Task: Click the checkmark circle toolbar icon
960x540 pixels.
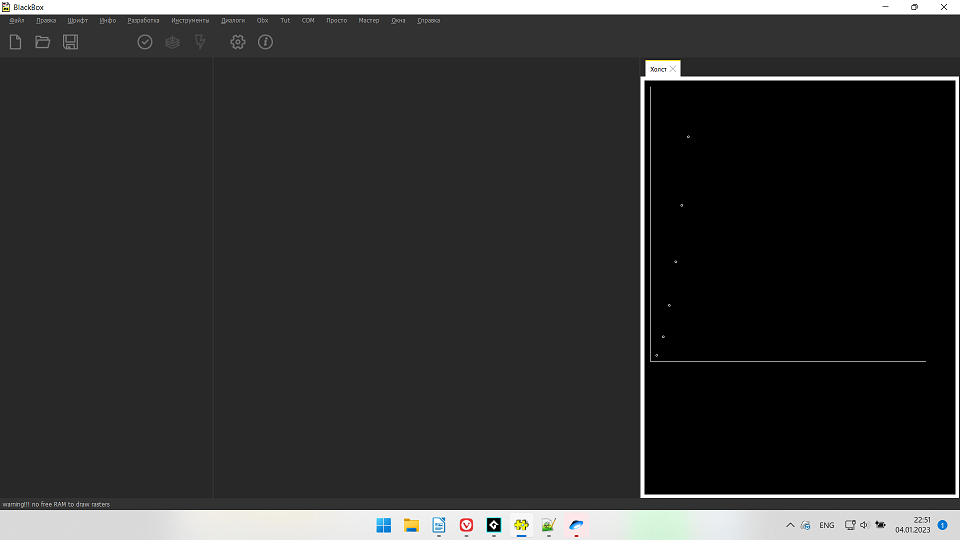Action: 145,42
